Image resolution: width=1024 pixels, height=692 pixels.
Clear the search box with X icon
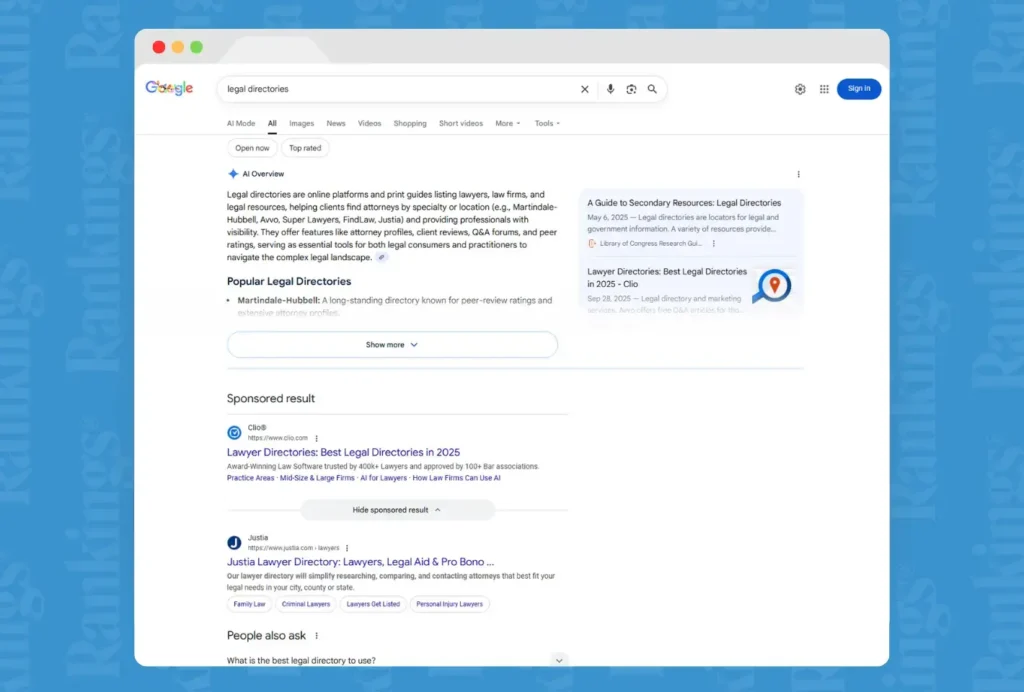[x=584, y=89]
